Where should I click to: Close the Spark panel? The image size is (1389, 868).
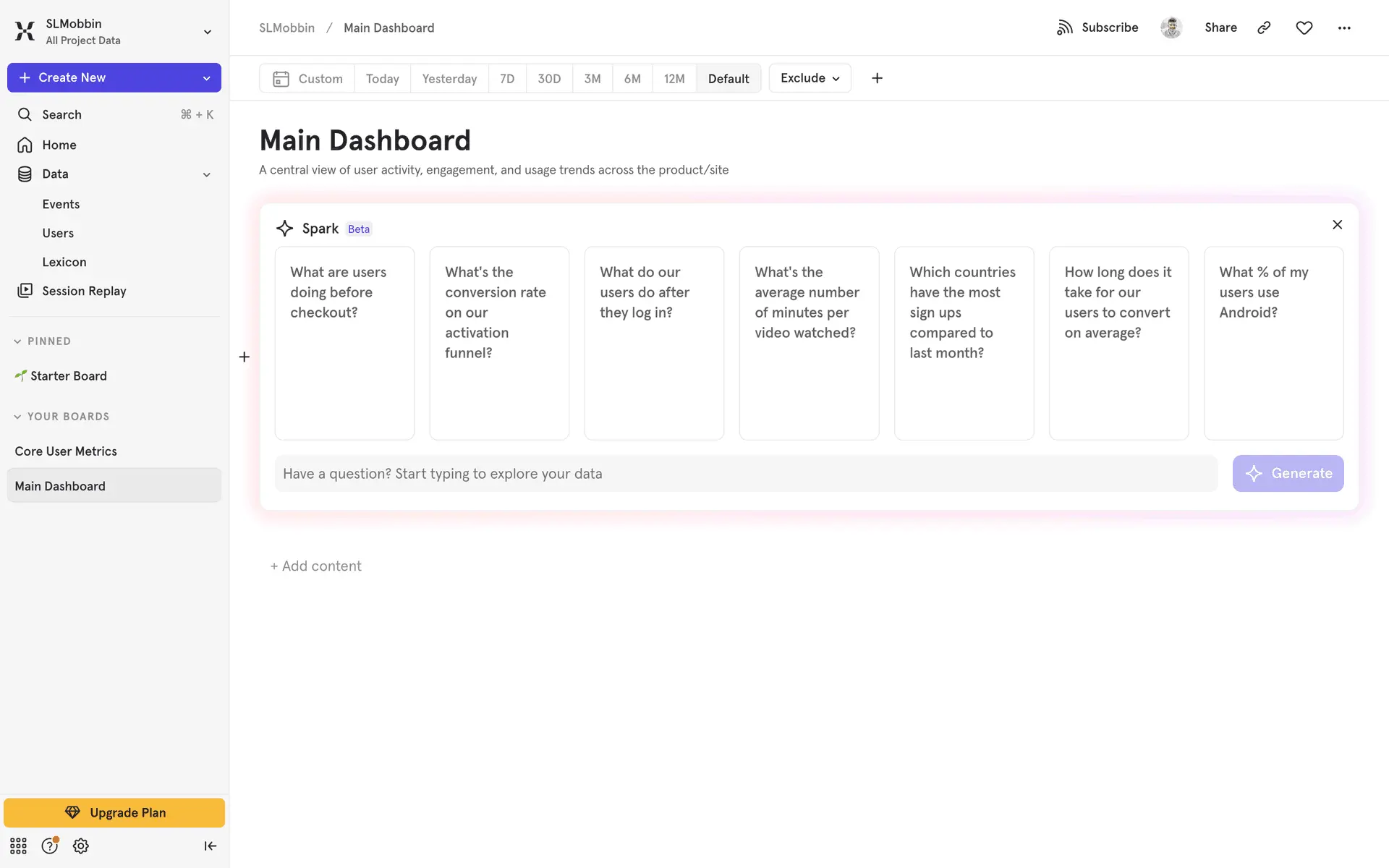tap(1337, 225)
